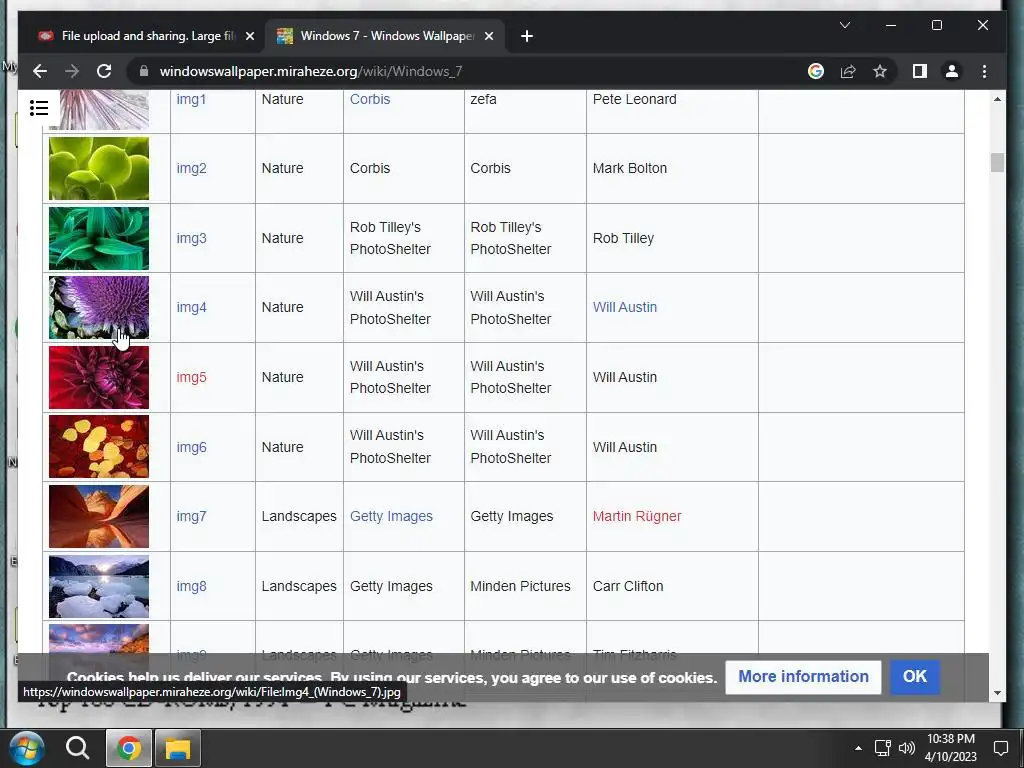Select the Windows 7 - Windows Wallpaper tab

click(385, 36)
